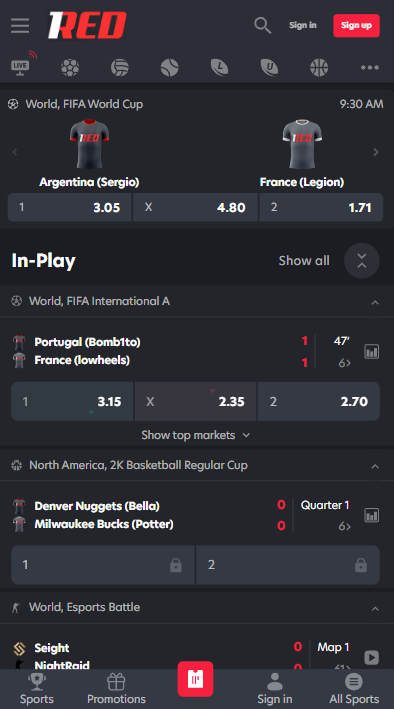Select Argentina win odds 3.05
394x709 pixels.
point(70,208)
